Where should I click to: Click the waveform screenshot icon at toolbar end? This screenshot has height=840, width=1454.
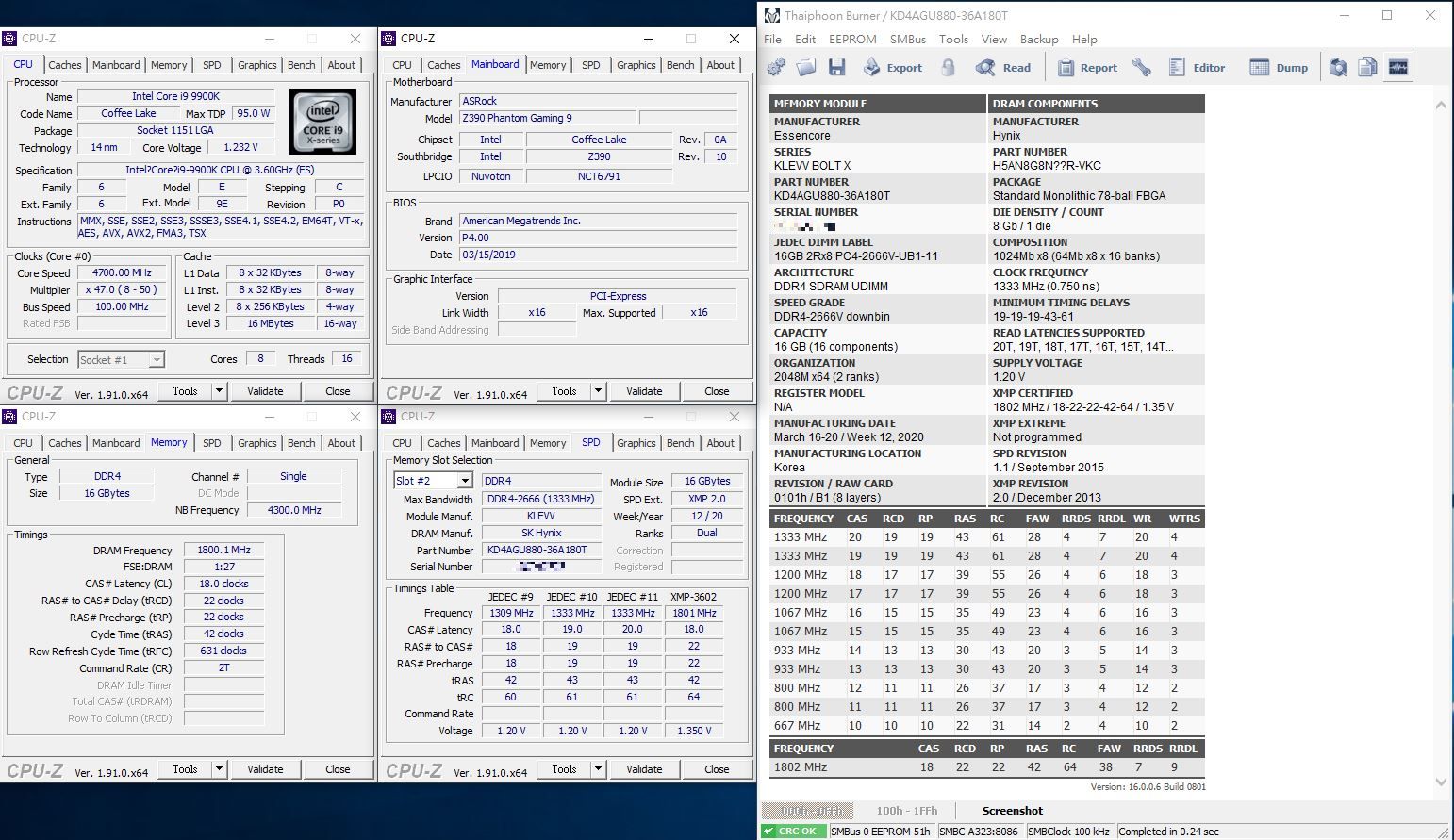(1397, 67)
